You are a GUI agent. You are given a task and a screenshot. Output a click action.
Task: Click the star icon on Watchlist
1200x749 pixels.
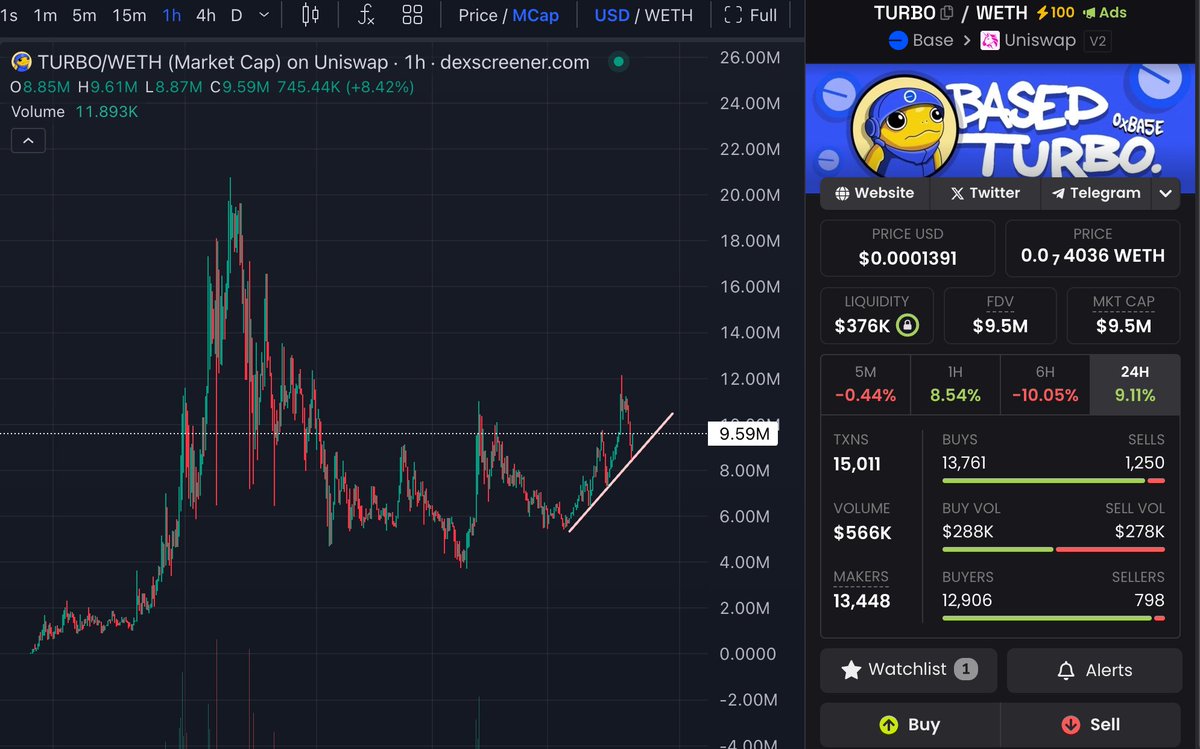[851, 670]
